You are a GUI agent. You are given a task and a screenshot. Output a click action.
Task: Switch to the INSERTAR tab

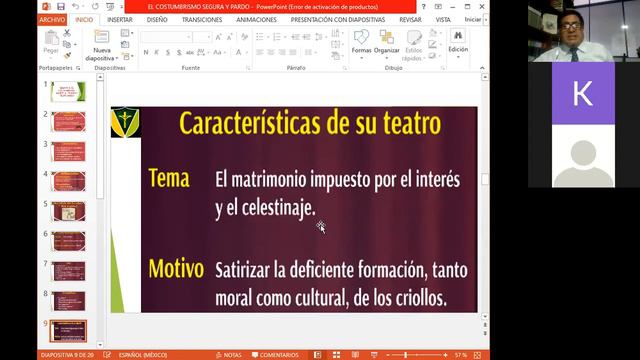[120, 20]
